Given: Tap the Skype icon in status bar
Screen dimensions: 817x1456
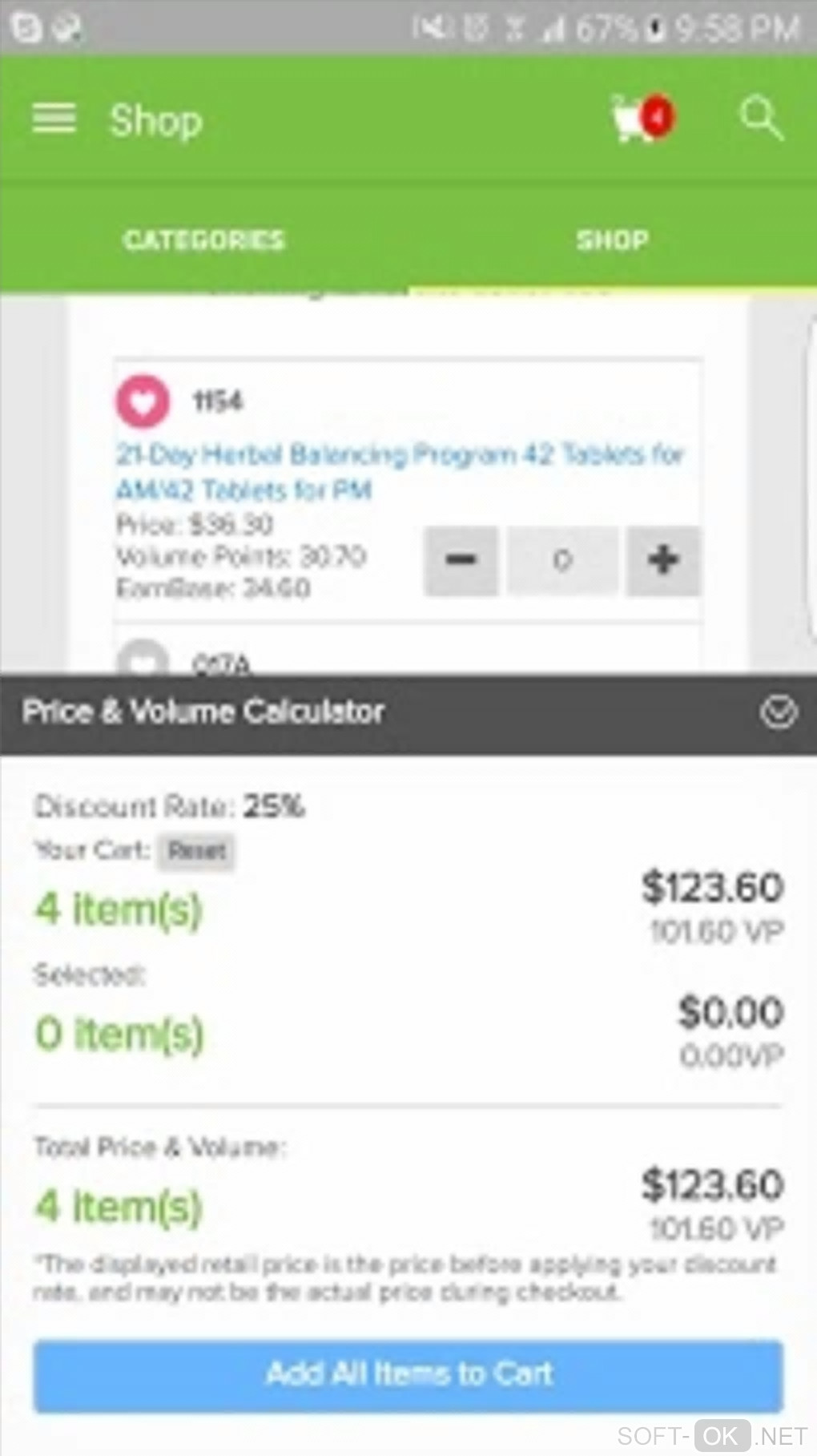Looking at the screenshot, I should 26,28.
